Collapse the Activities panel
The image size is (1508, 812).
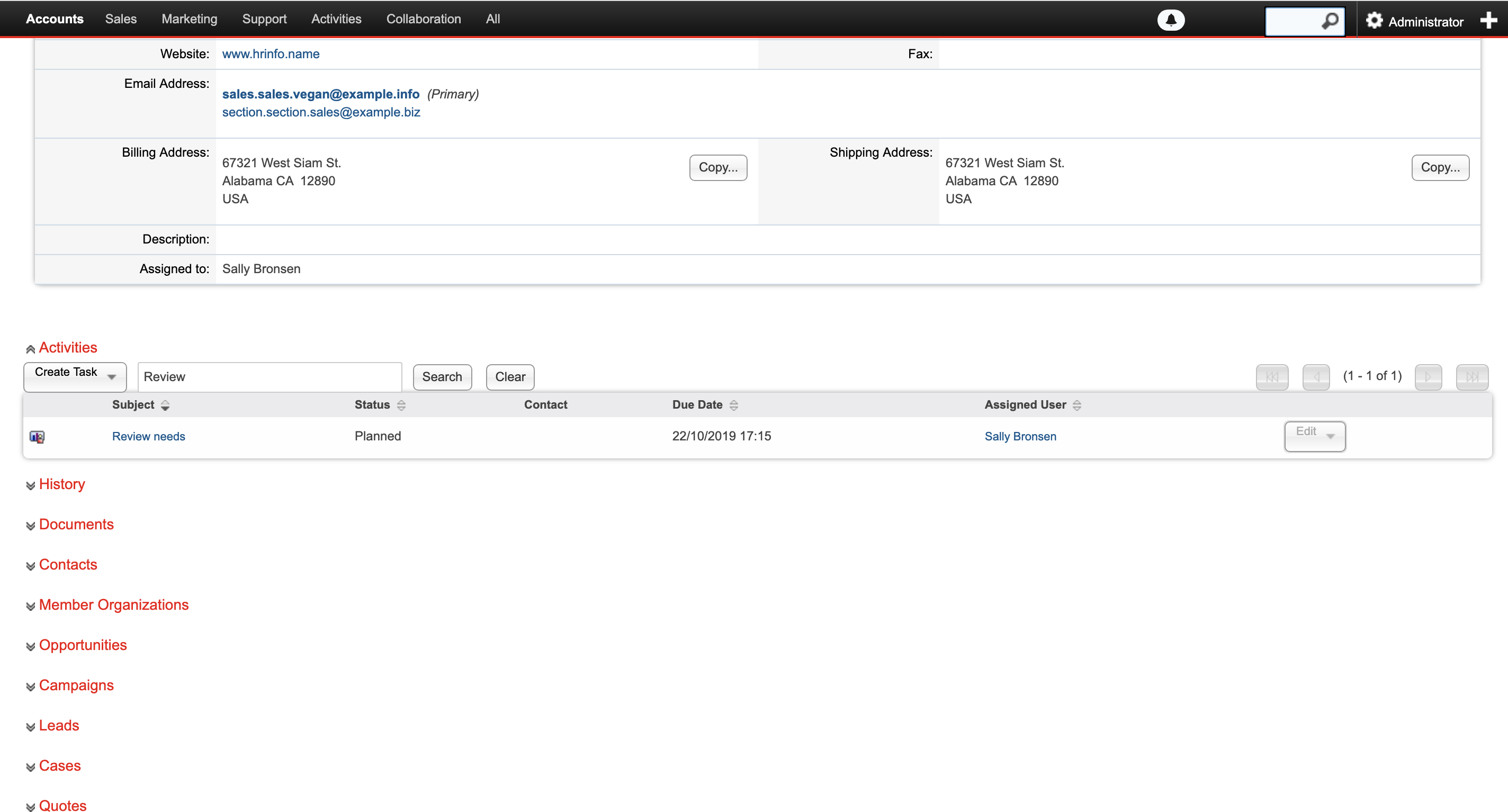(x=30, y=348)
